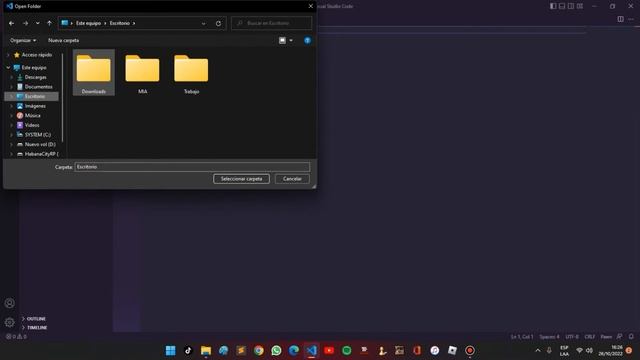Expand the 'SYSTEM (C:)' tree node arrow
This screenshot has height=360, width=640.
11,135
